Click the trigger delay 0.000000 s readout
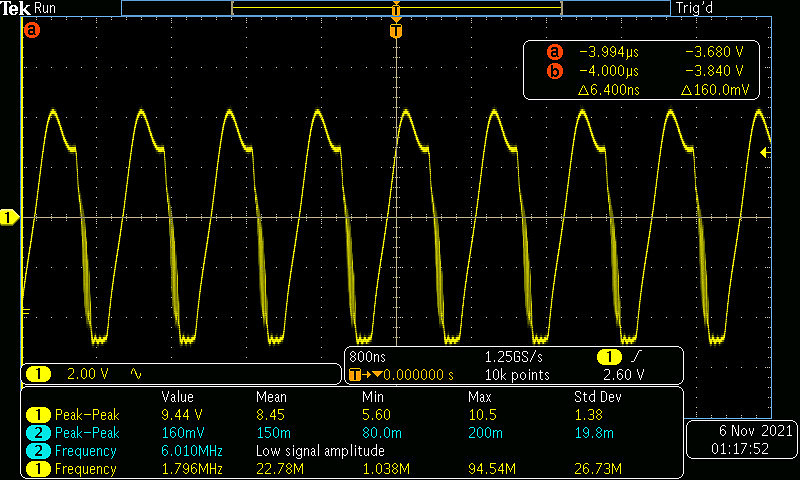Viewport: 800px width, 480px height. pyautogui.click(x=418, y=375)
